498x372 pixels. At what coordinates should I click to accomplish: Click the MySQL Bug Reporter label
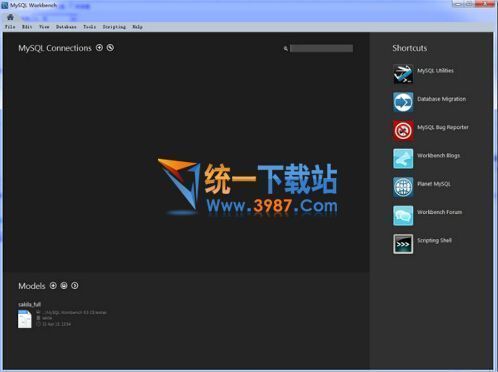[443, 127]
